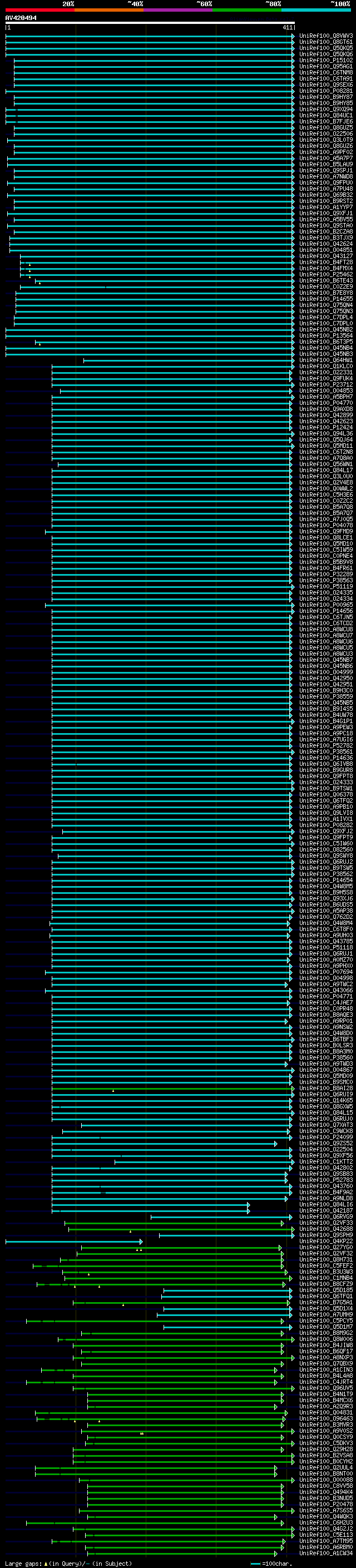Image resolution: width=356 pixels, height=1568 pixels.
Task: Click hit label UniRef100_Q43785
Action: [x=325, y=941]
